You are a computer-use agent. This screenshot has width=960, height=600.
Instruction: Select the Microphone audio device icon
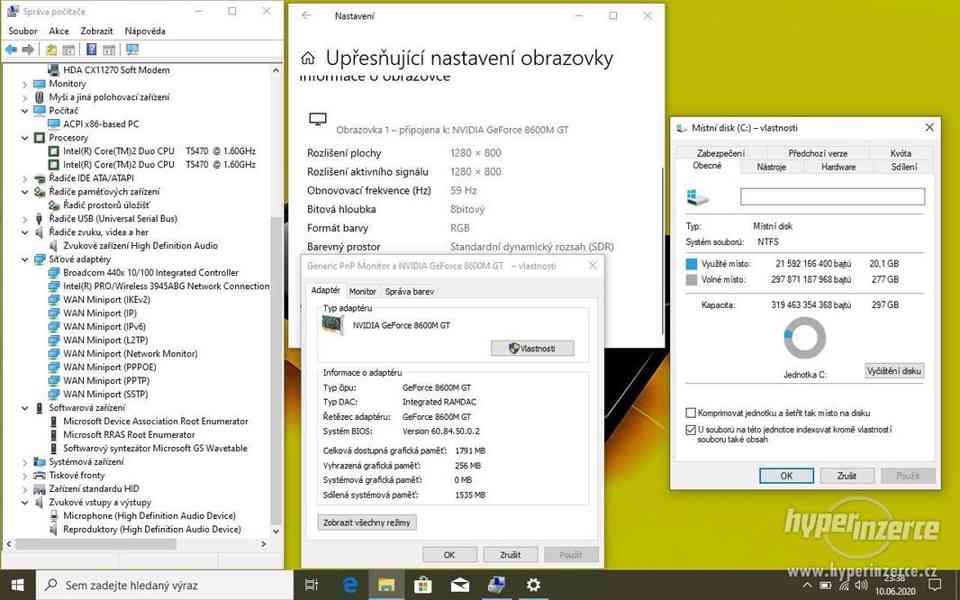pyautogui.click(x=54, y=516)
